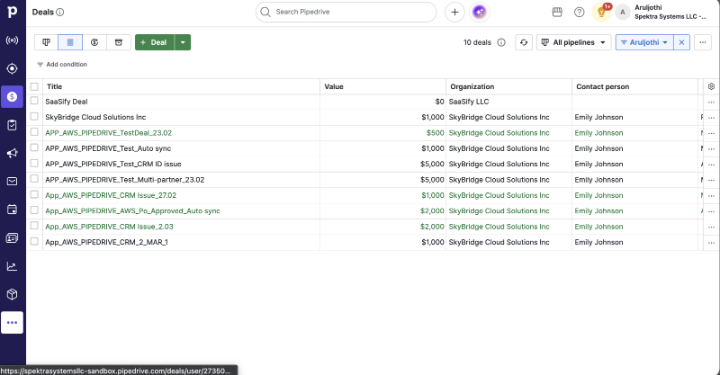
Task: Switch to list view
Action: (x=70, y=42)
